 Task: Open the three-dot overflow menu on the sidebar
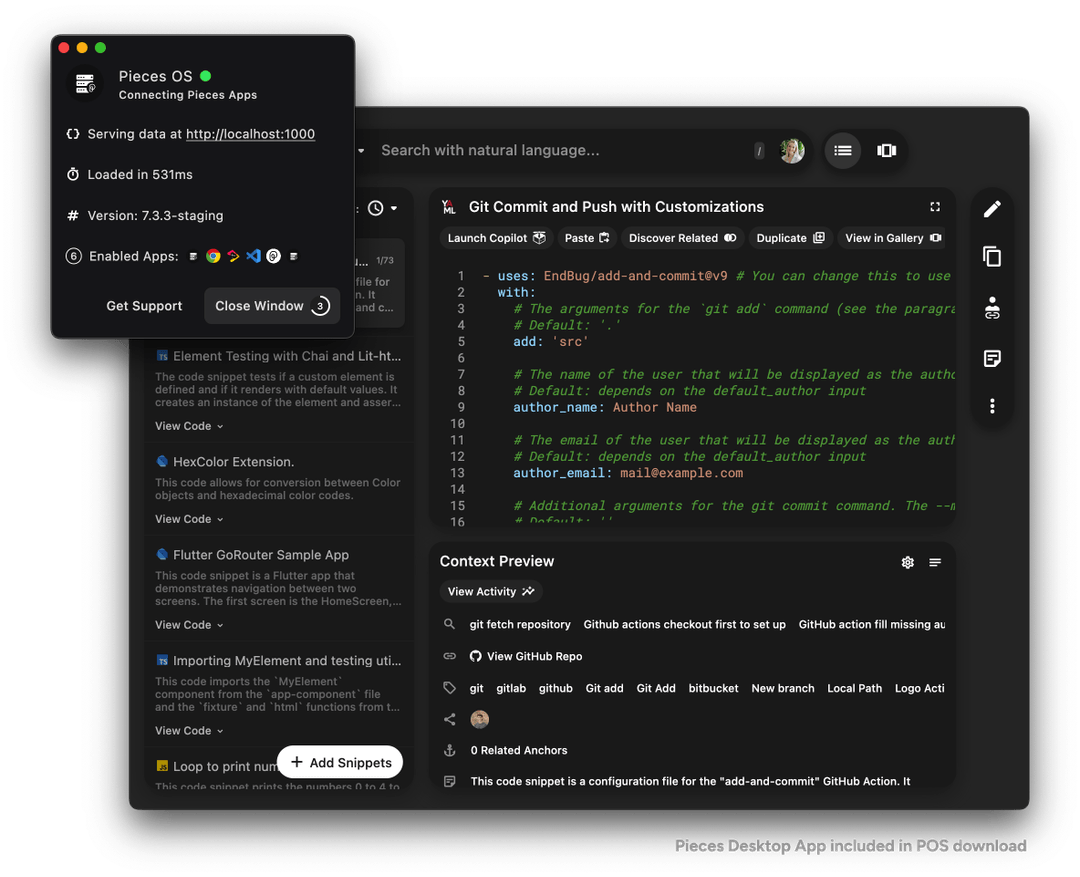click(991, 406)
